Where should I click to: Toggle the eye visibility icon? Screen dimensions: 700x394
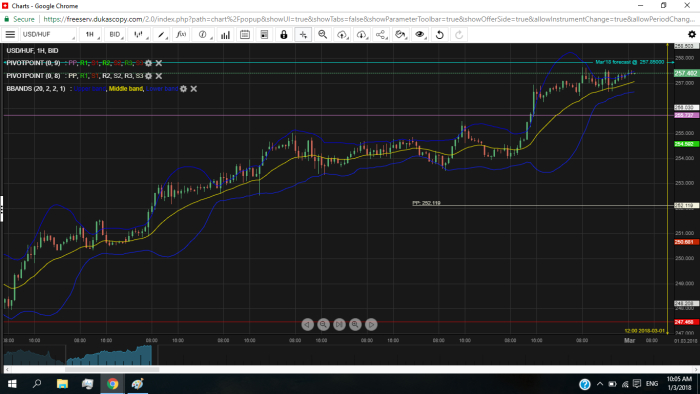(420, 34)
